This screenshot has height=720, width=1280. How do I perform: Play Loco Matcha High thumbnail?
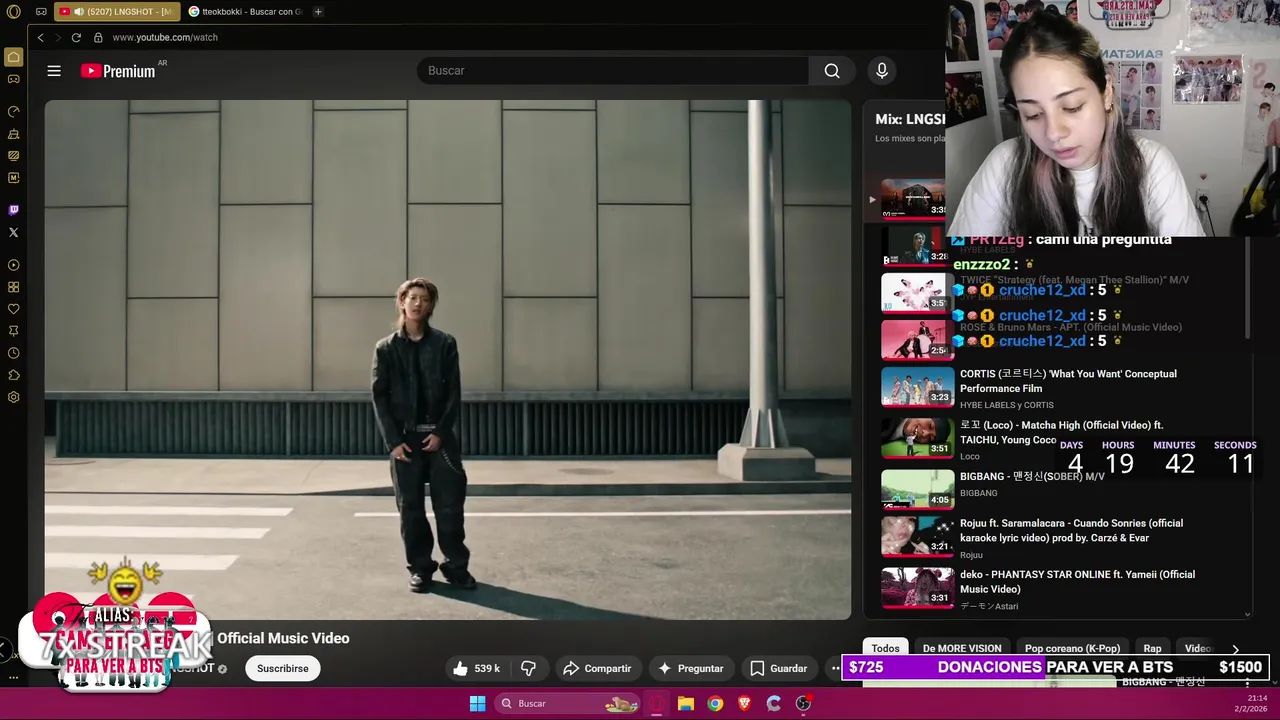918,438
